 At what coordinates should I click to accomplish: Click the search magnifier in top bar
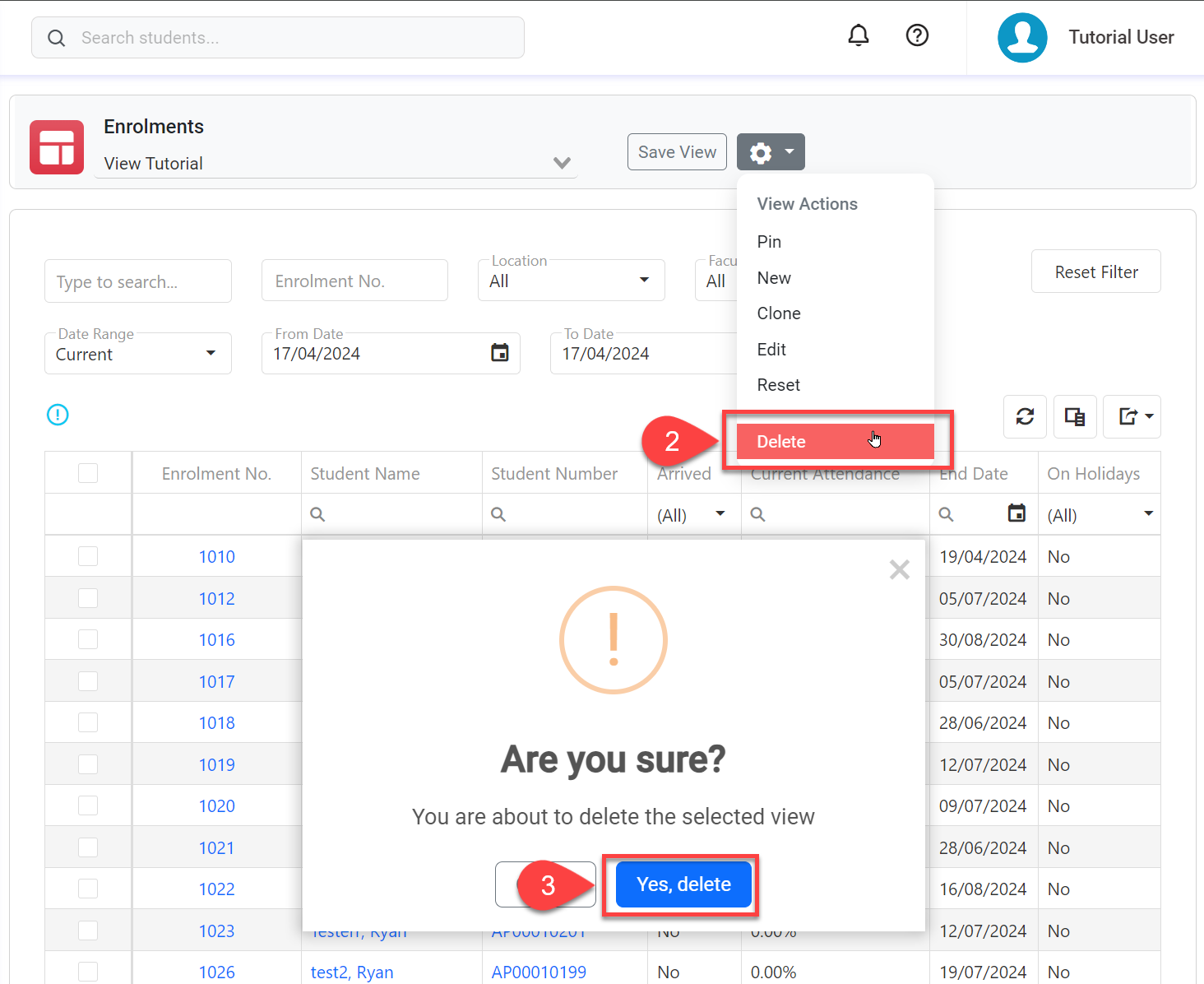point(56,38)
